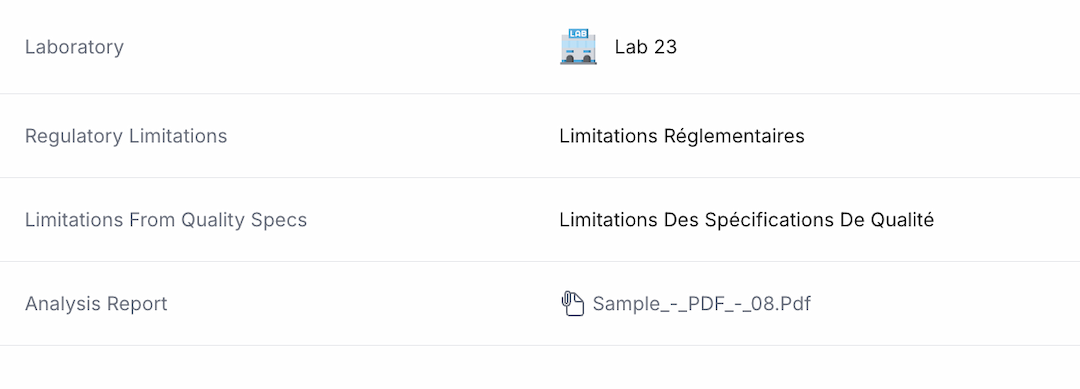
Task: Click the paperclip attachment icon
Action: point(572,304)
